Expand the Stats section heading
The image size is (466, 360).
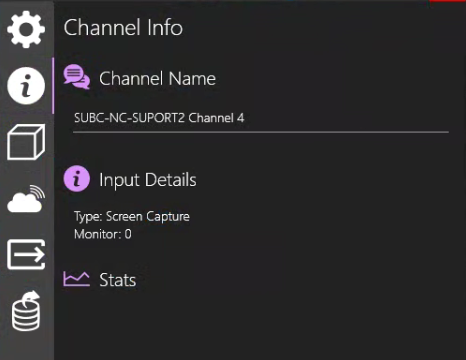point(118,280)
